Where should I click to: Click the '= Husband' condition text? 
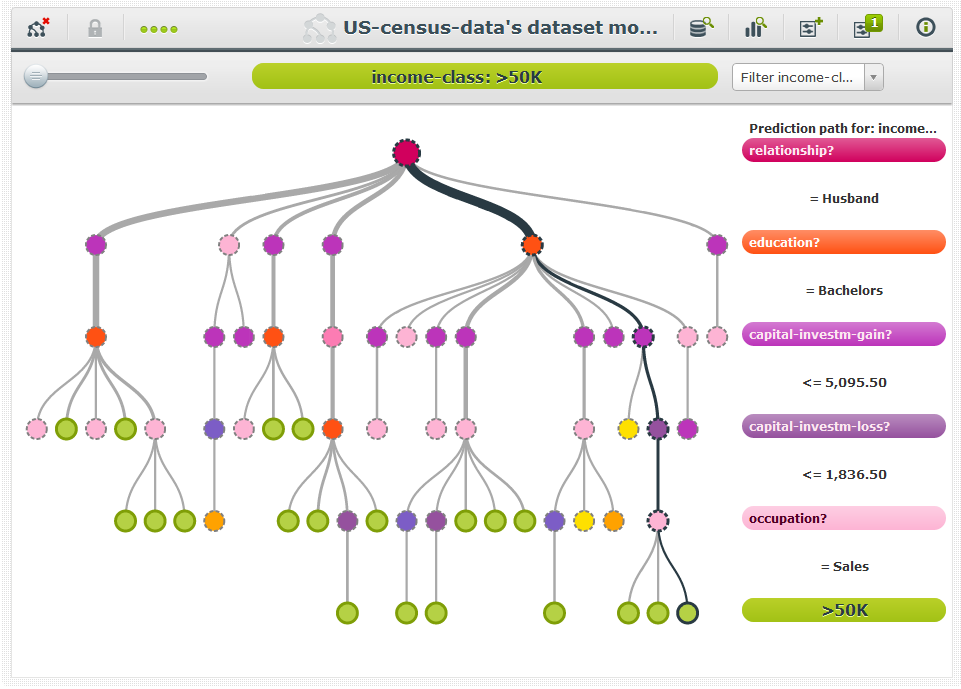click(844, 199)
